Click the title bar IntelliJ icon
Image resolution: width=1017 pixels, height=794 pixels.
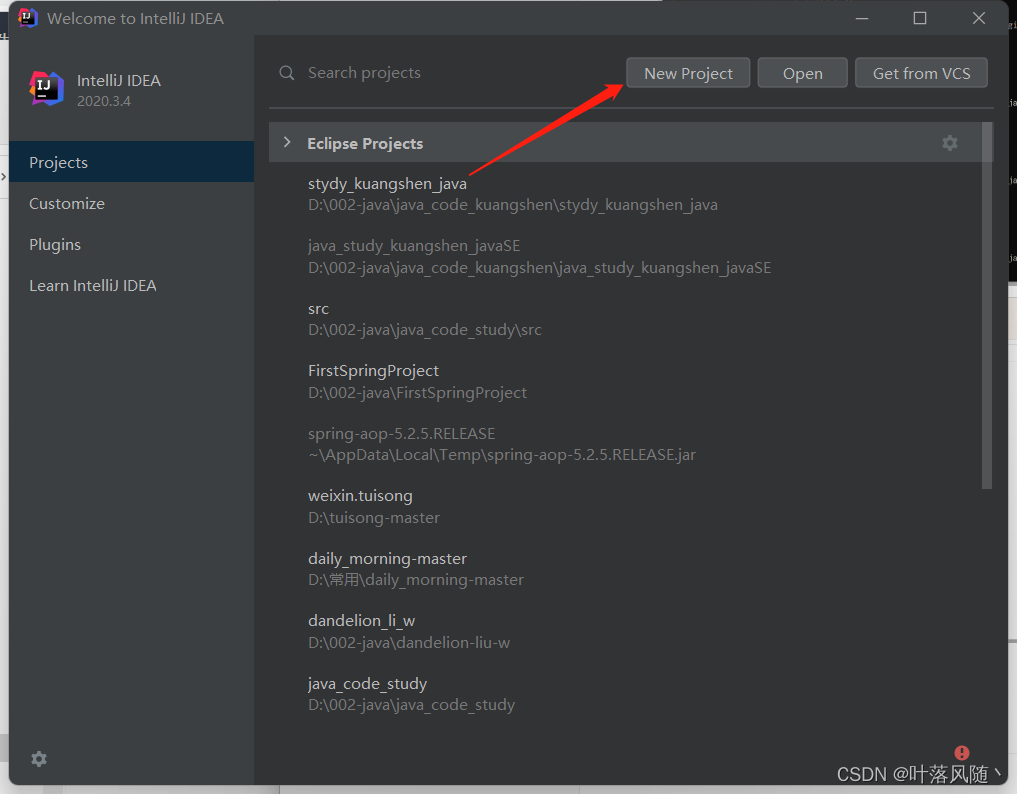(x=27, y=18)
